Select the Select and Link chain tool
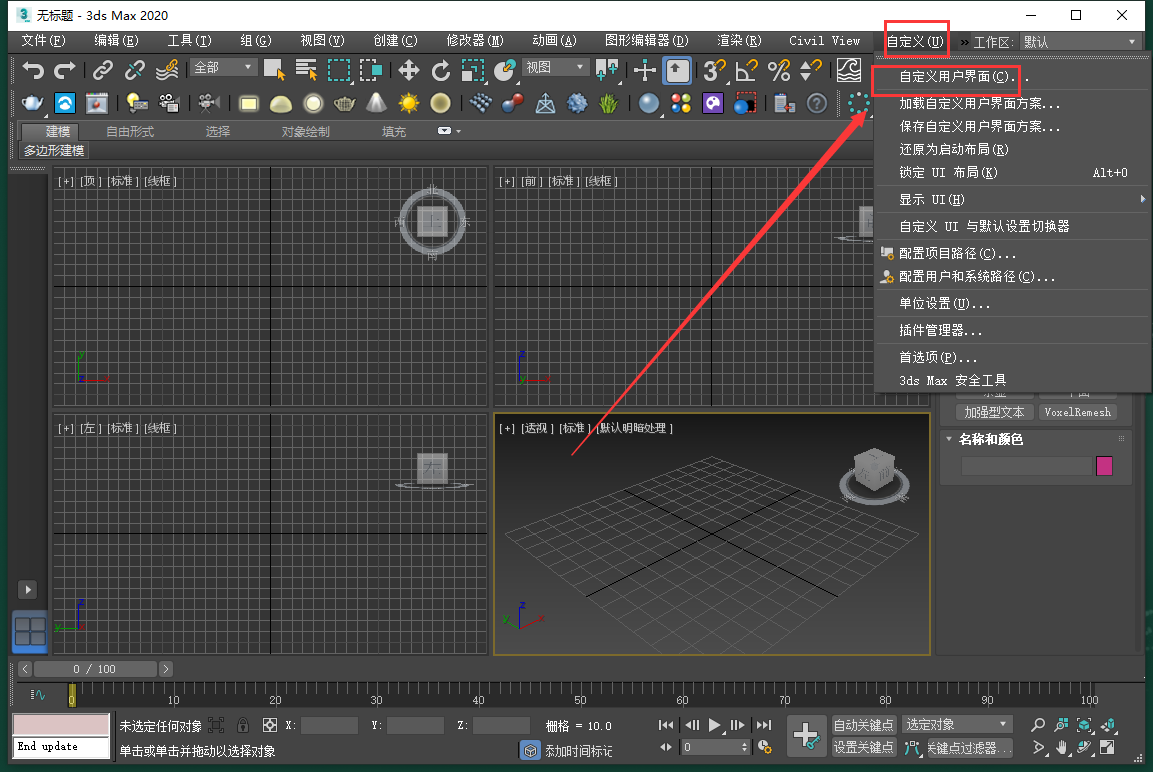1153x772 pixels. (x=102, y=70)
